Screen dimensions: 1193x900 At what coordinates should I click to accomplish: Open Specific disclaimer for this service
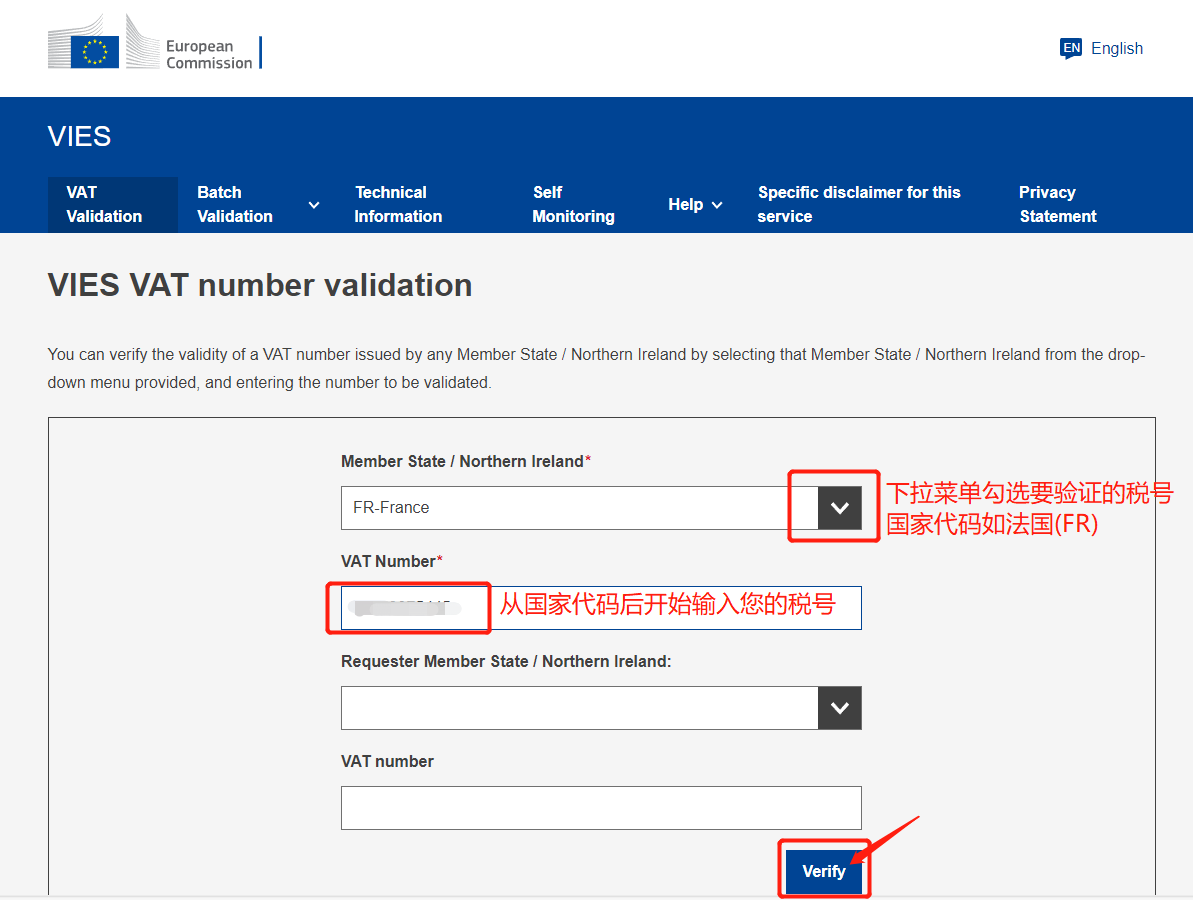pyautogui.click(x=858, y=204)
